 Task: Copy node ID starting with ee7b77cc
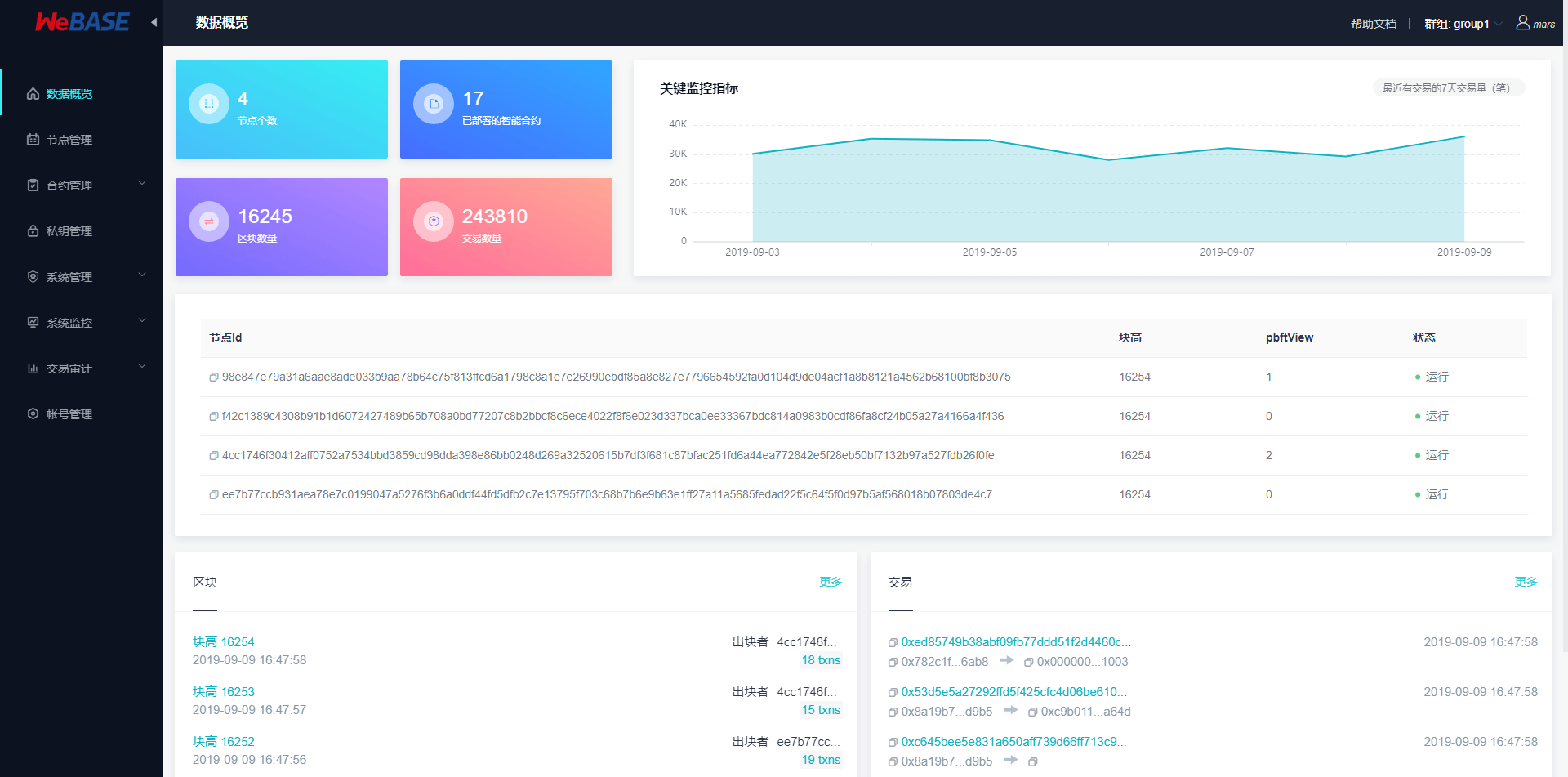click(214, 495)
